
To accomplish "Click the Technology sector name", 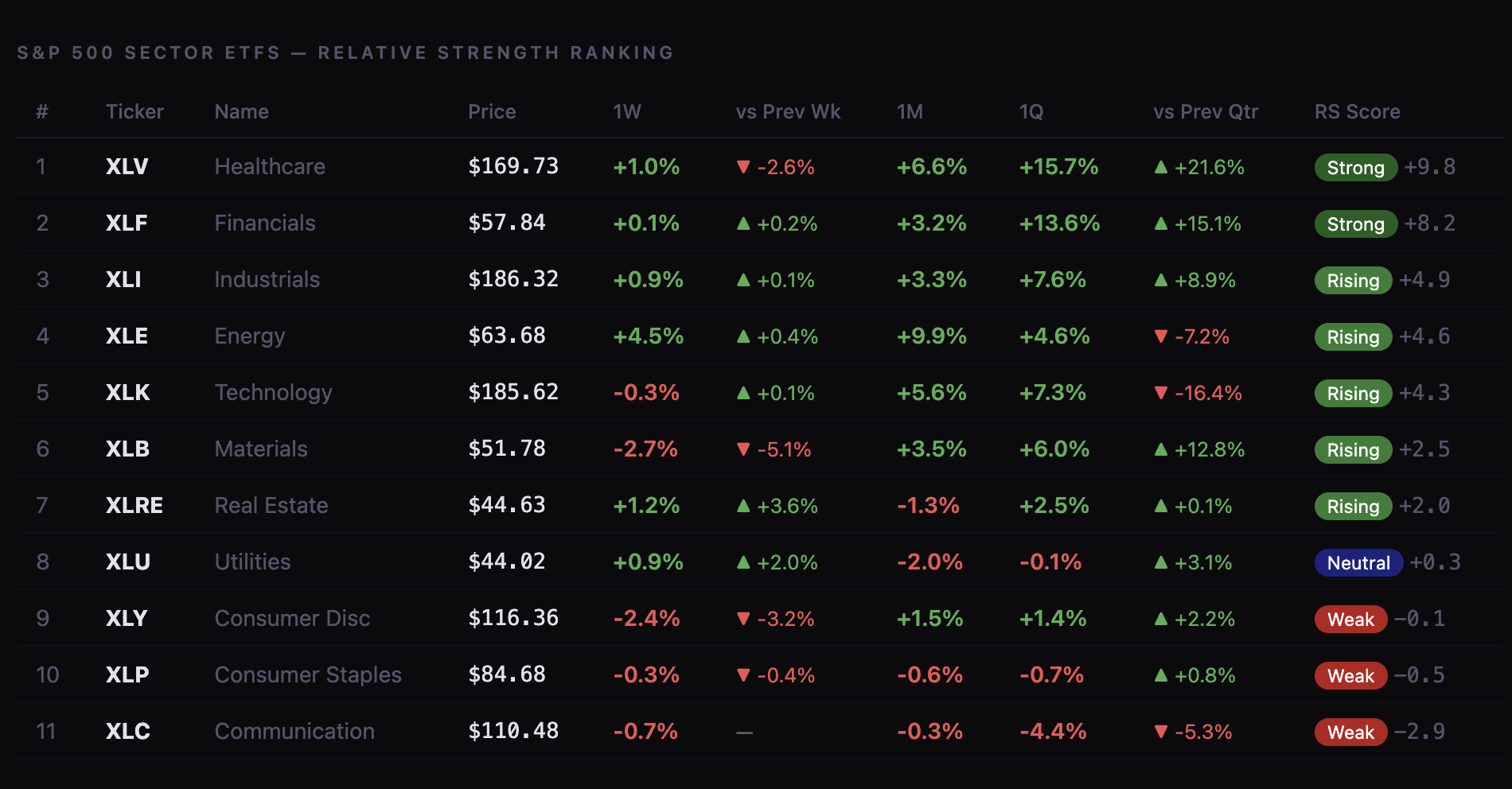I will (274, 393).
